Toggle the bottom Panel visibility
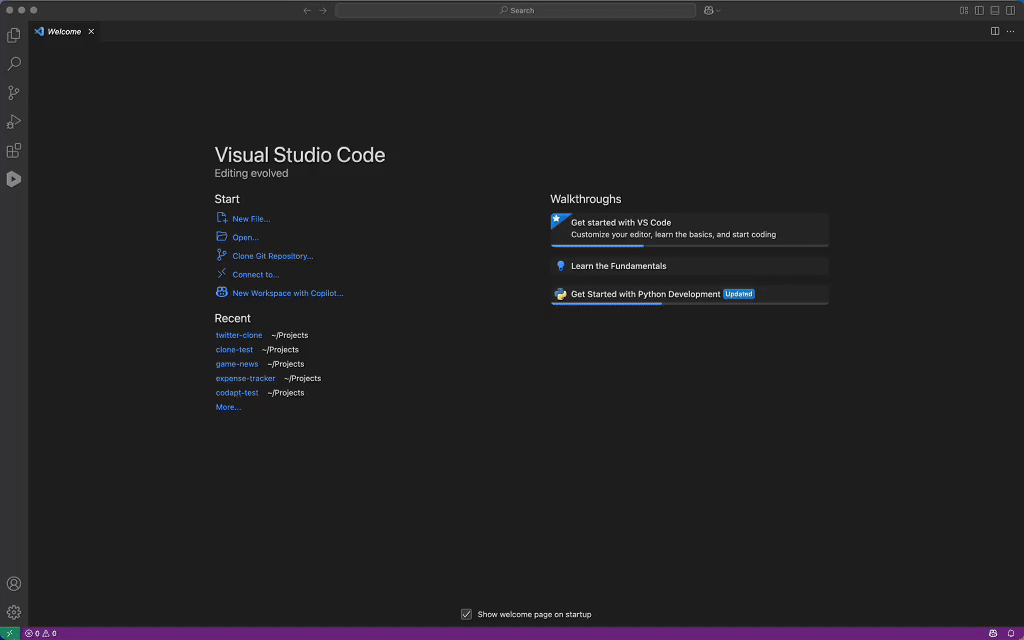 (x=995, y=10)
